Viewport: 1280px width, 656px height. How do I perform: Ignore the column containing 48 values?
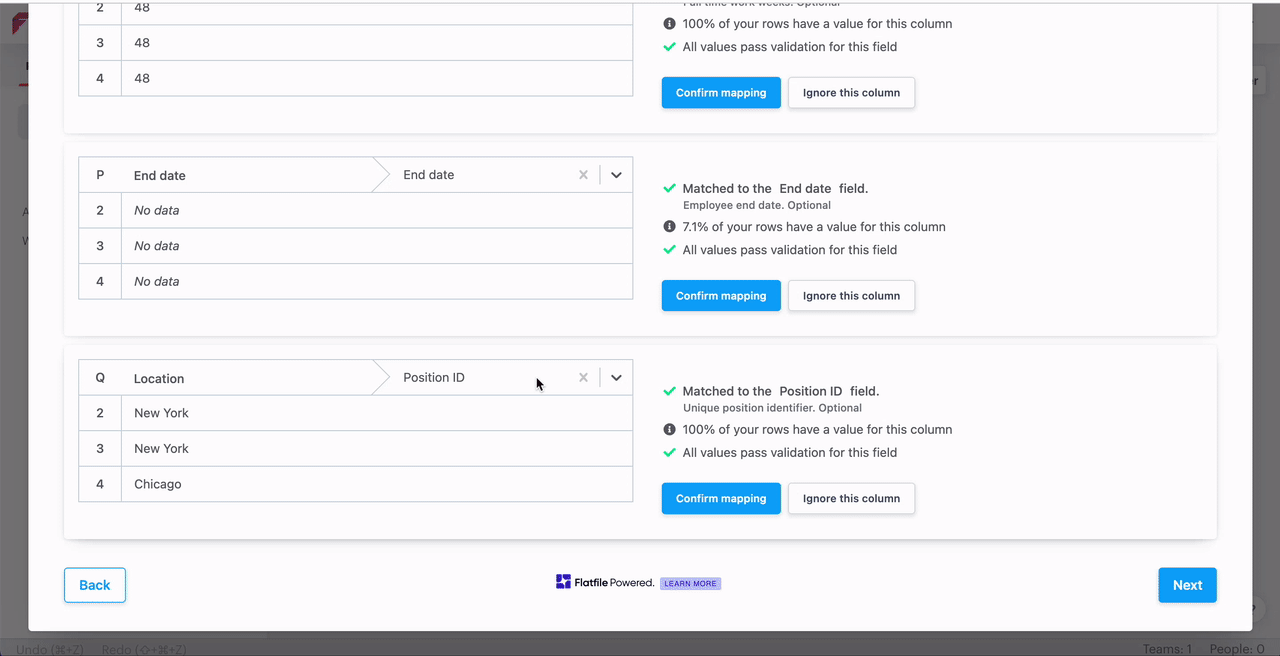(x=851, y=93)
